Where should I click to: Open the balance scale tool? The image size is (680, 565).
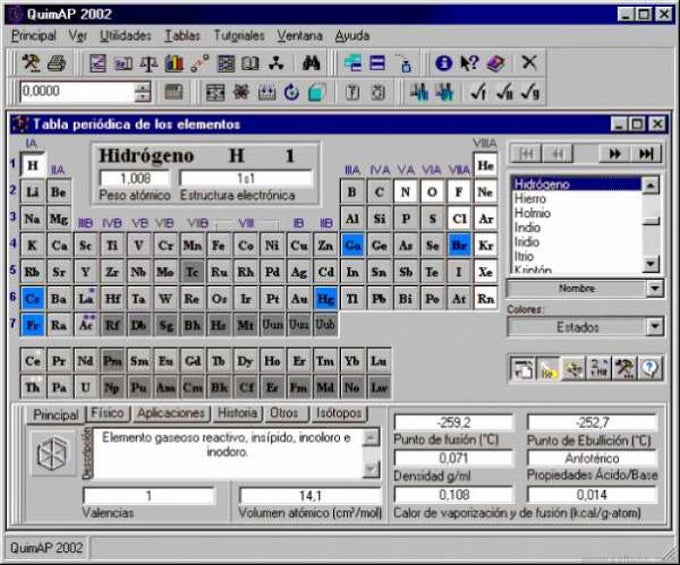pyautogui.click(x=149, y=63)
